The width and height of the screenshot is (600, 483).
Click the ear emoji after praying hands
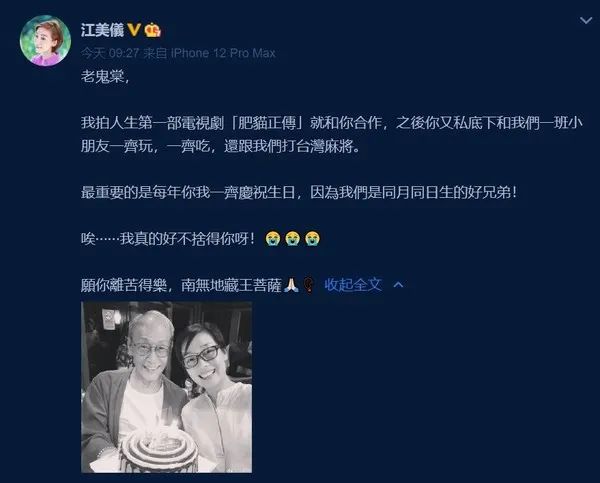309,285
